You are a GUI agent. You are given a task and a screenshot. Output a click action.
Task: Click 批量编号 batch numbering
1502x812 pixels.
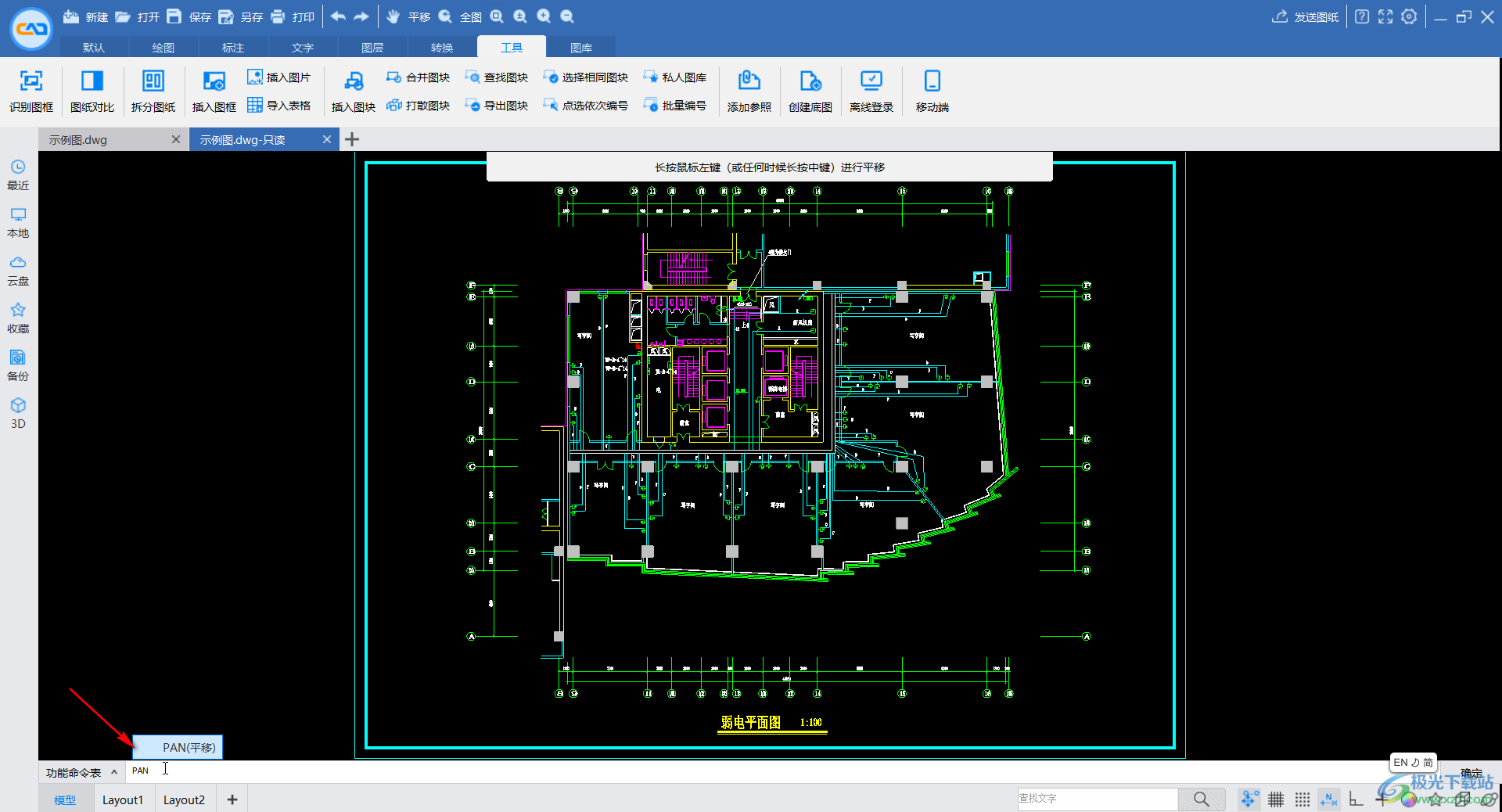(675, 106)
